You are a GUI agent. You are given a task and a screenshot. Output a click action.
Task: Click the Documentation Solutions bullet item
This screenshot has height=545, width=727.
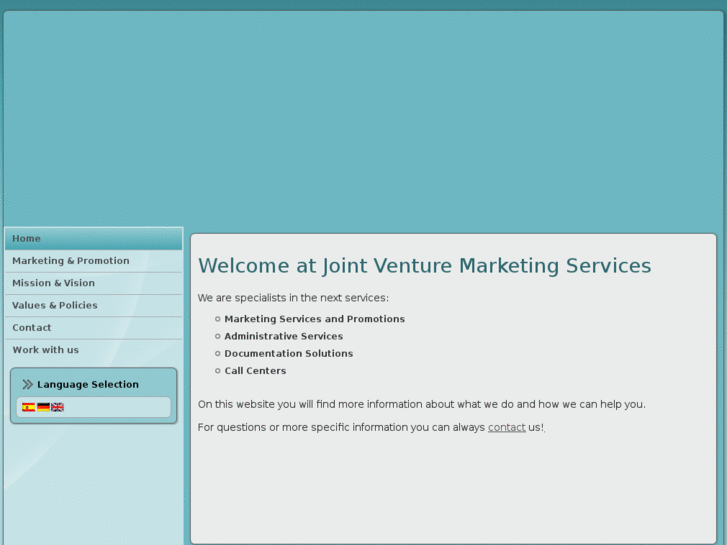tap(288, 353)
